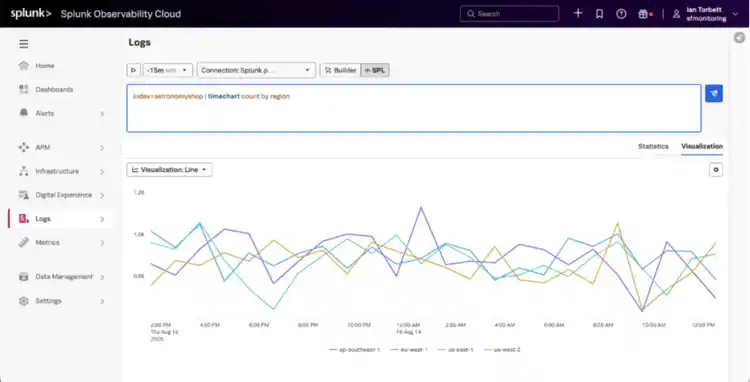The image size is (750, 382).
Task: Expand the APM submenu chevron
Action: [102, 148]
